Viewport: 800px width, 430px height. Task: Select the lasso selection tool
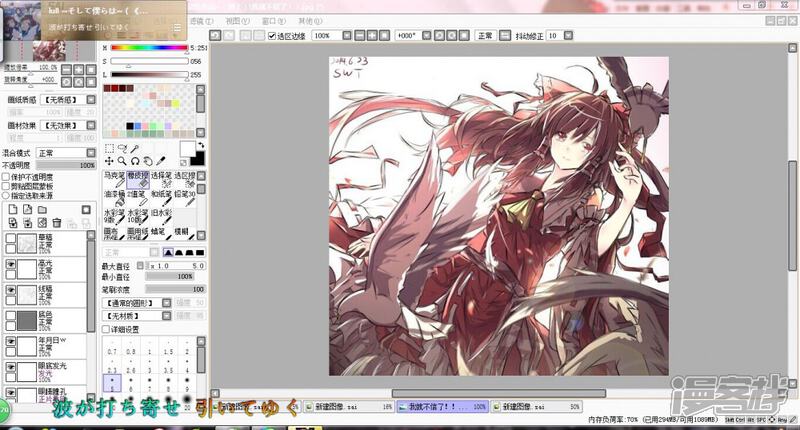click(122, 148)
